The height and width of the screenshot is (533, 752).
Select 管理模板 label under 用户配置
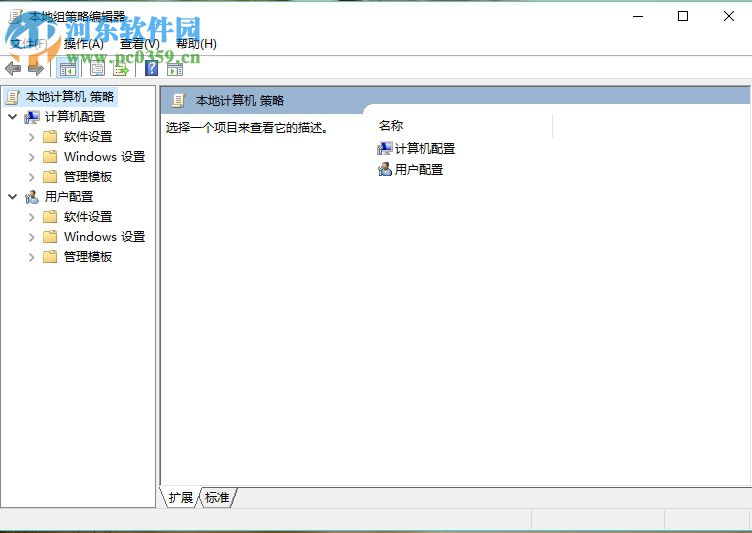[88, 257]
